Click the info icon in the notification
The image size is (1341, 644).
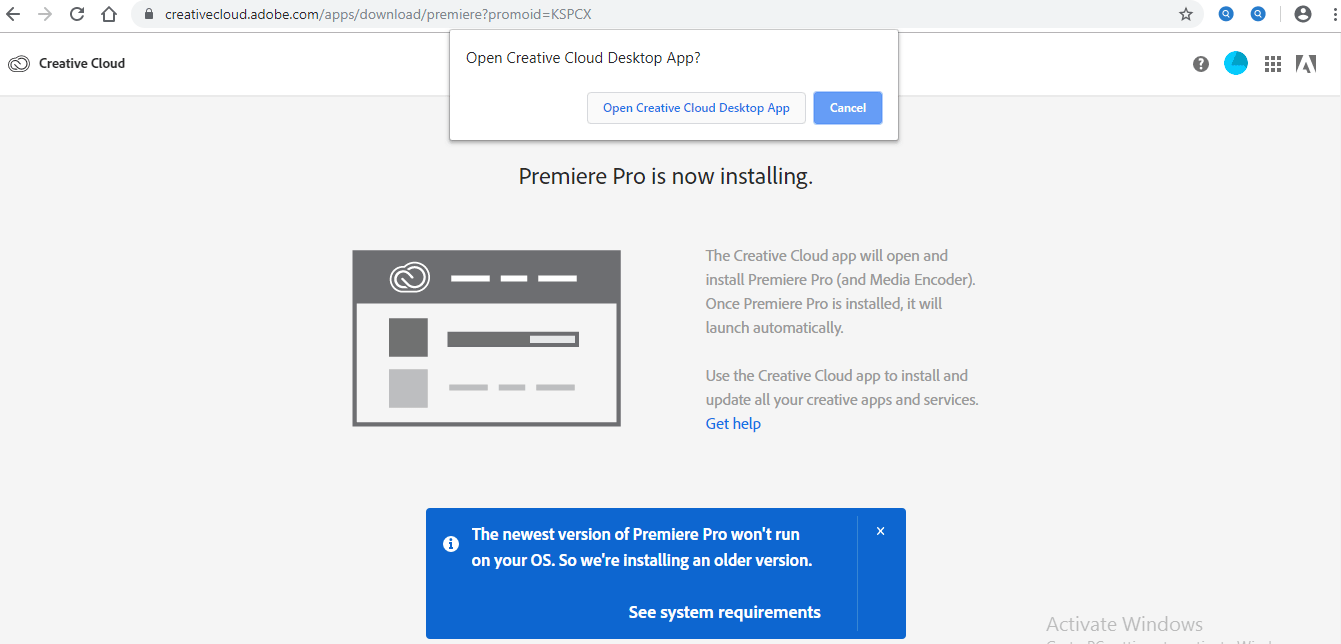(451, 544)
